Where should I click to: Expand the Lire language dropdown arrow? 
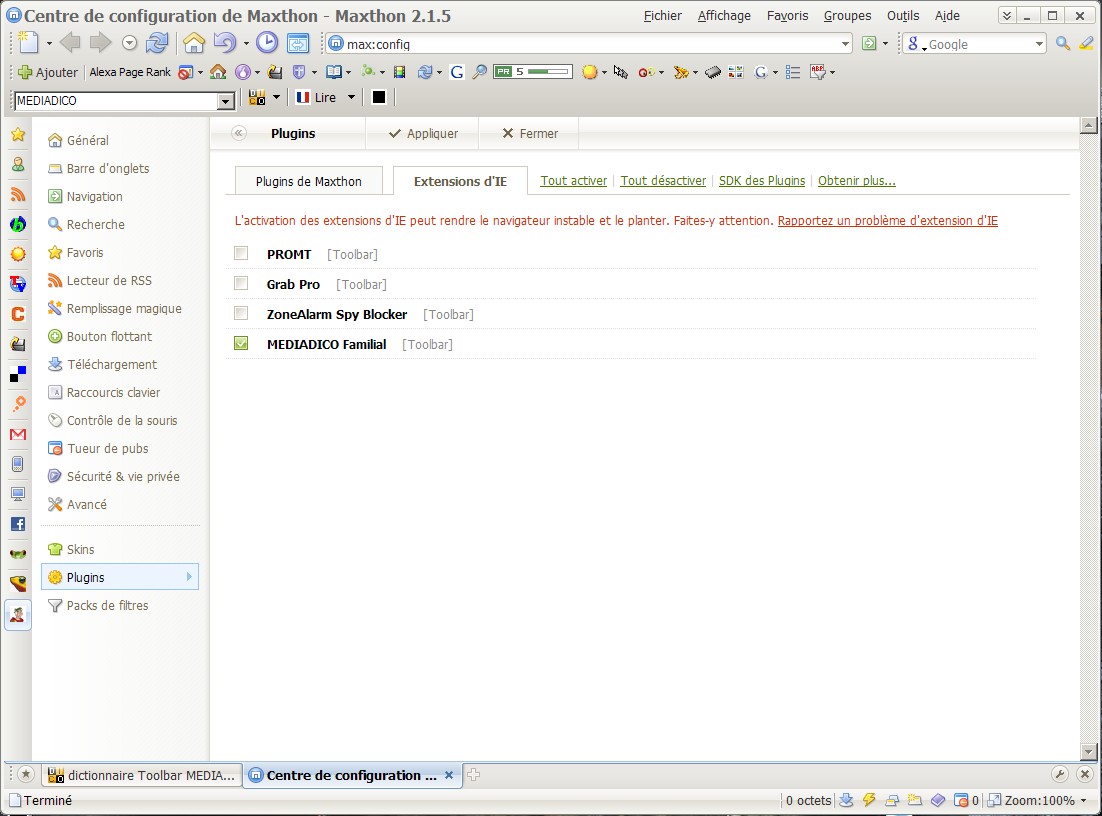(x=351, y=97)
